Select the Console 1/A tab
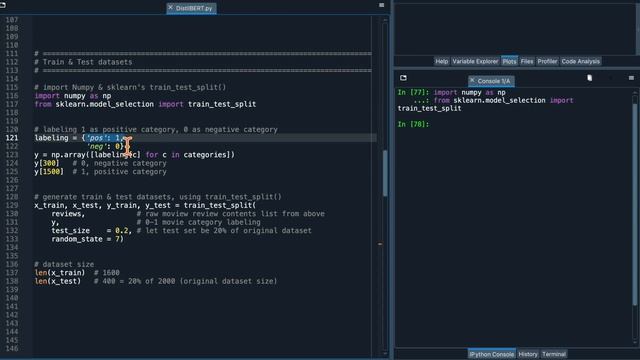640x360 pixels. tap(491, 81)
